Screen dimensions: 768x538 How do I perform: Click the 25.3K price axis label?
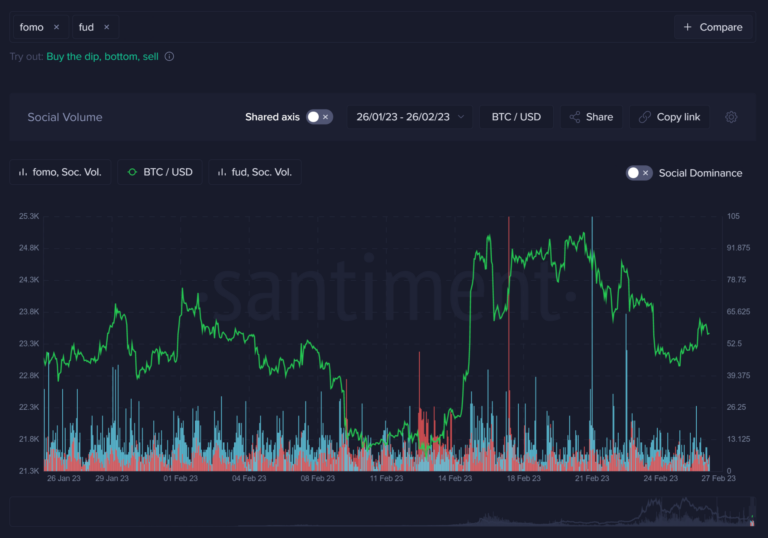pos(29,216)
